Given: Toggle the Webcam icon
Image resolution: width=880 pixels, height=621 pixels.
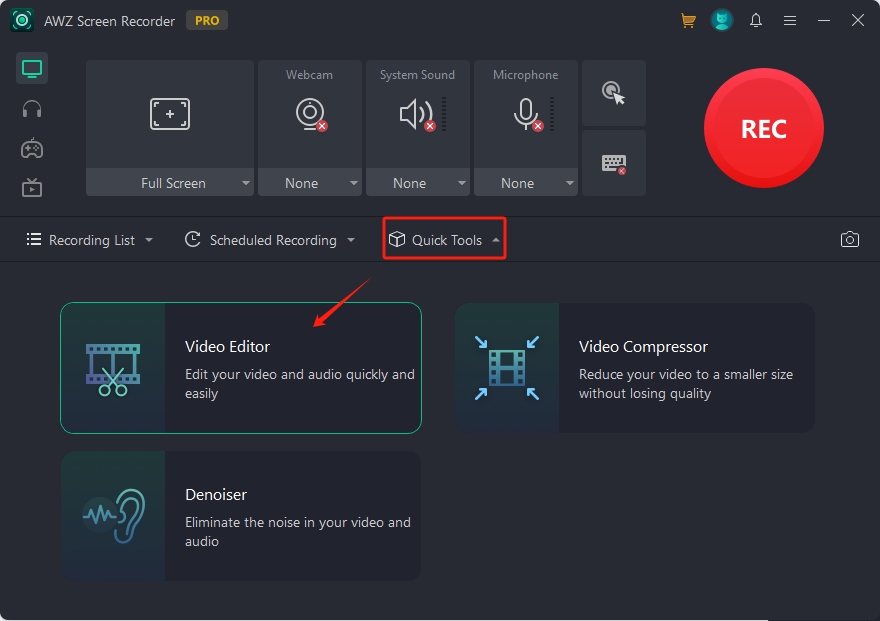Looking at the screenshot, I should (310, 114).
